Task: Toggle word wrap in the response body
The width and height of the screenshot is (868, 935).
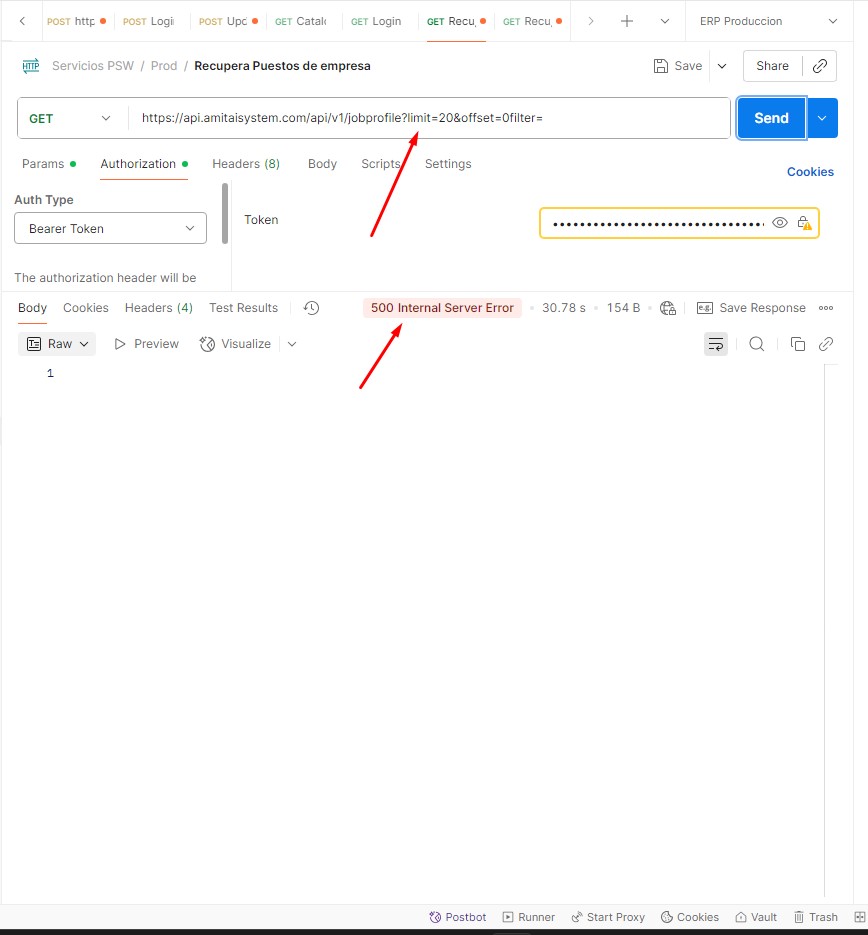Action: click(x=716, y=344)
